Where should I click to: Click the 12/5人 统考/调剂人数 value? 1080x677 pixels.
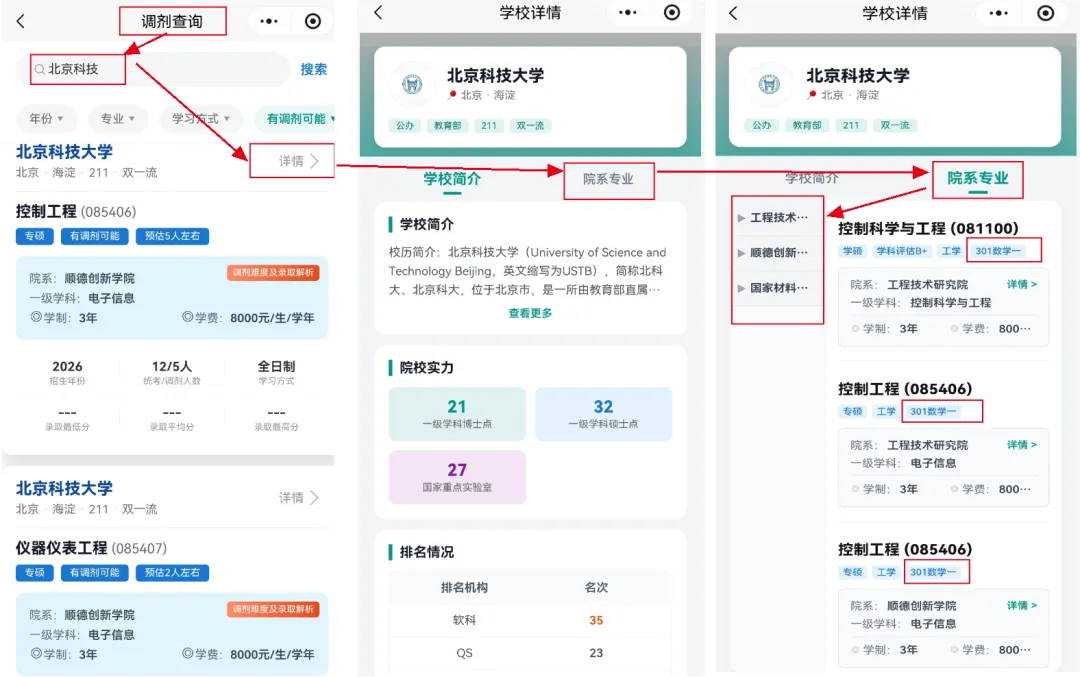[172, 366]
